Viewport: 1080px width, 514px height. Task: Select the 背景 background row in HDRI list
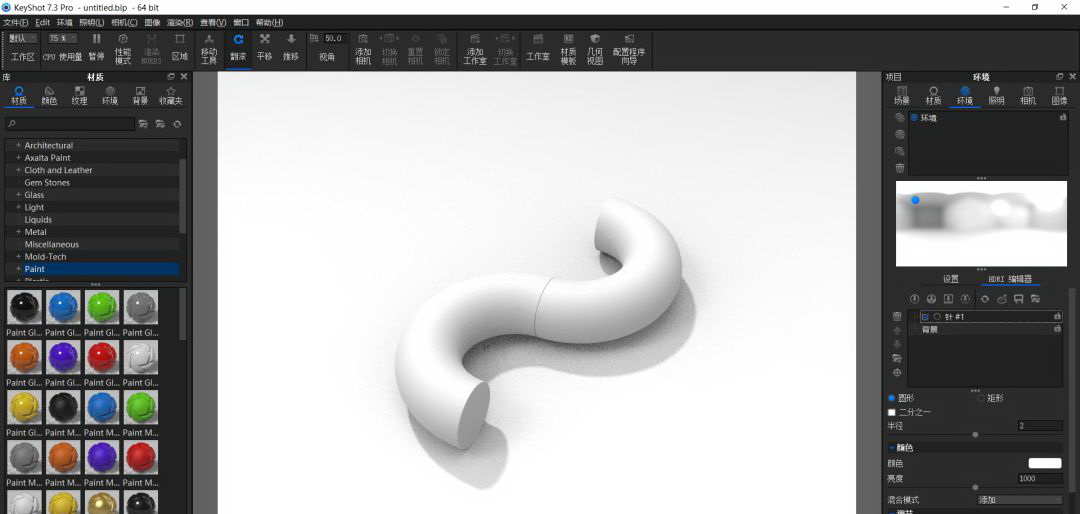coord(986,329)
